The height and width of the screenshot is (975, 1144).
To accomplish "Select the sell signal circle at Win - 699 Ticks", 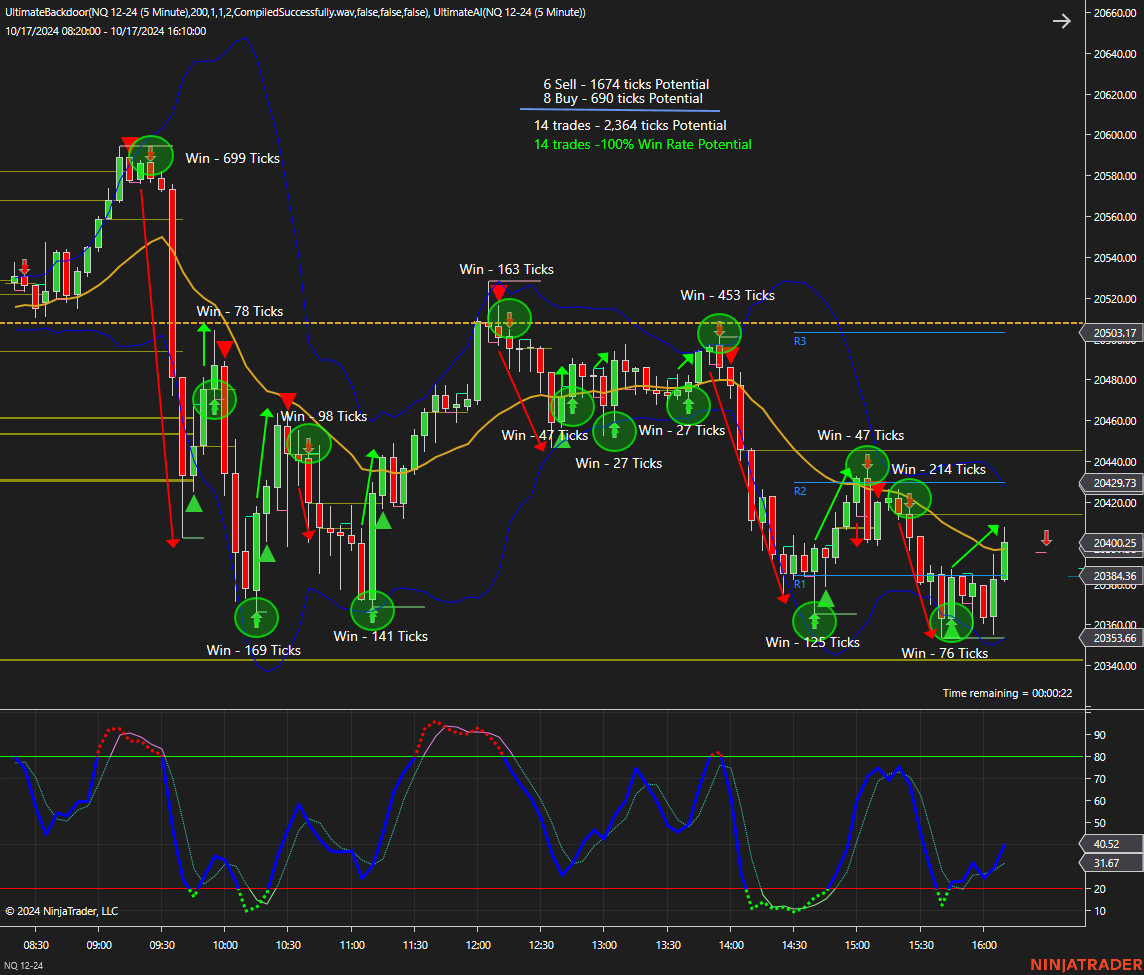I will 151,154.
